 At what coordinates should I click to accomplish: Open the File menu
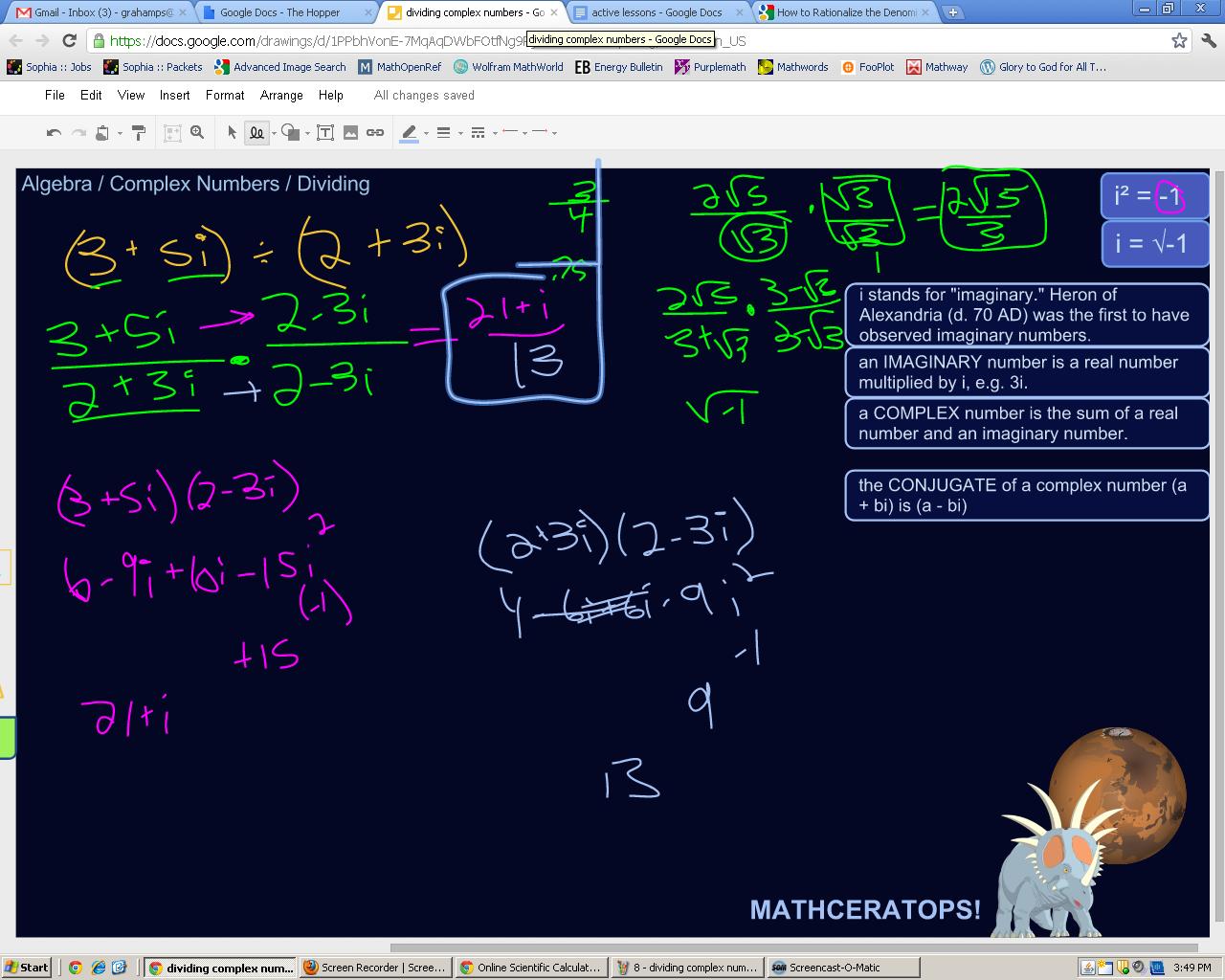click(x=55, y=95)
